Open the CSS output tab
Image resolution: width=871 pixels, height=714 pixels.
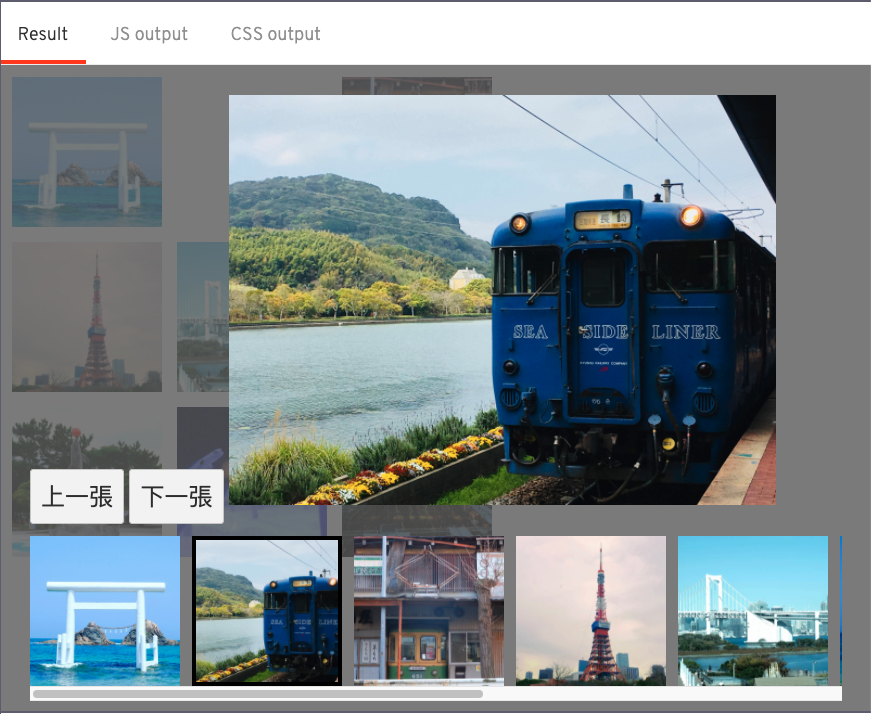(276, 34)
